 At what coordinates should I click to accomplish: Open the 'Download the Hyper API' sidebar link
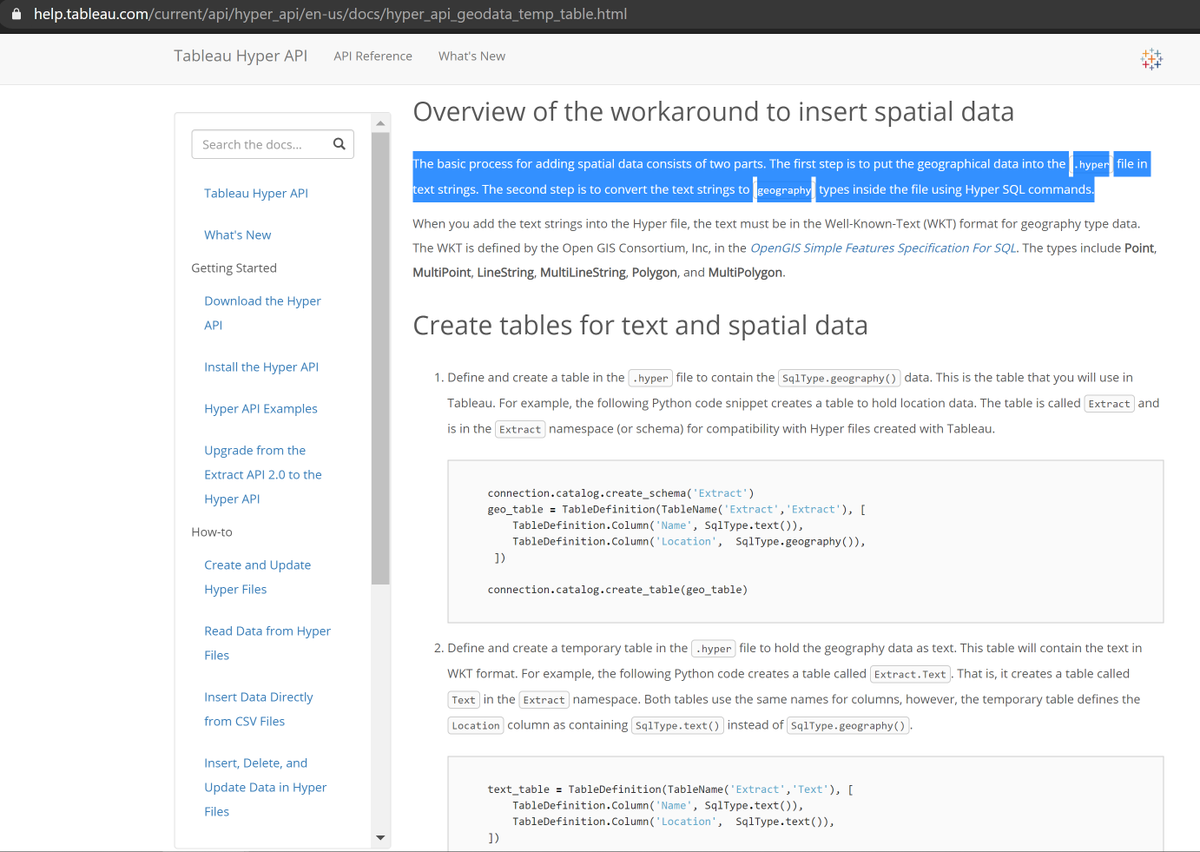click(x=263, y=313)
